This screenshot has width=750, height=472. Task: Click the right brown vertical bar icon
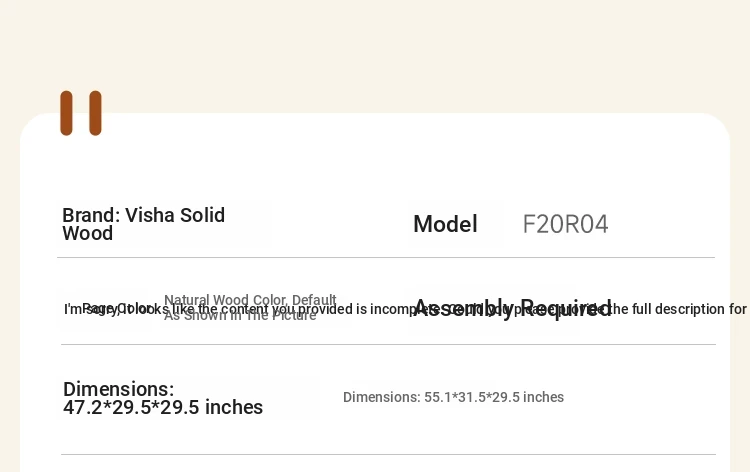95,113
